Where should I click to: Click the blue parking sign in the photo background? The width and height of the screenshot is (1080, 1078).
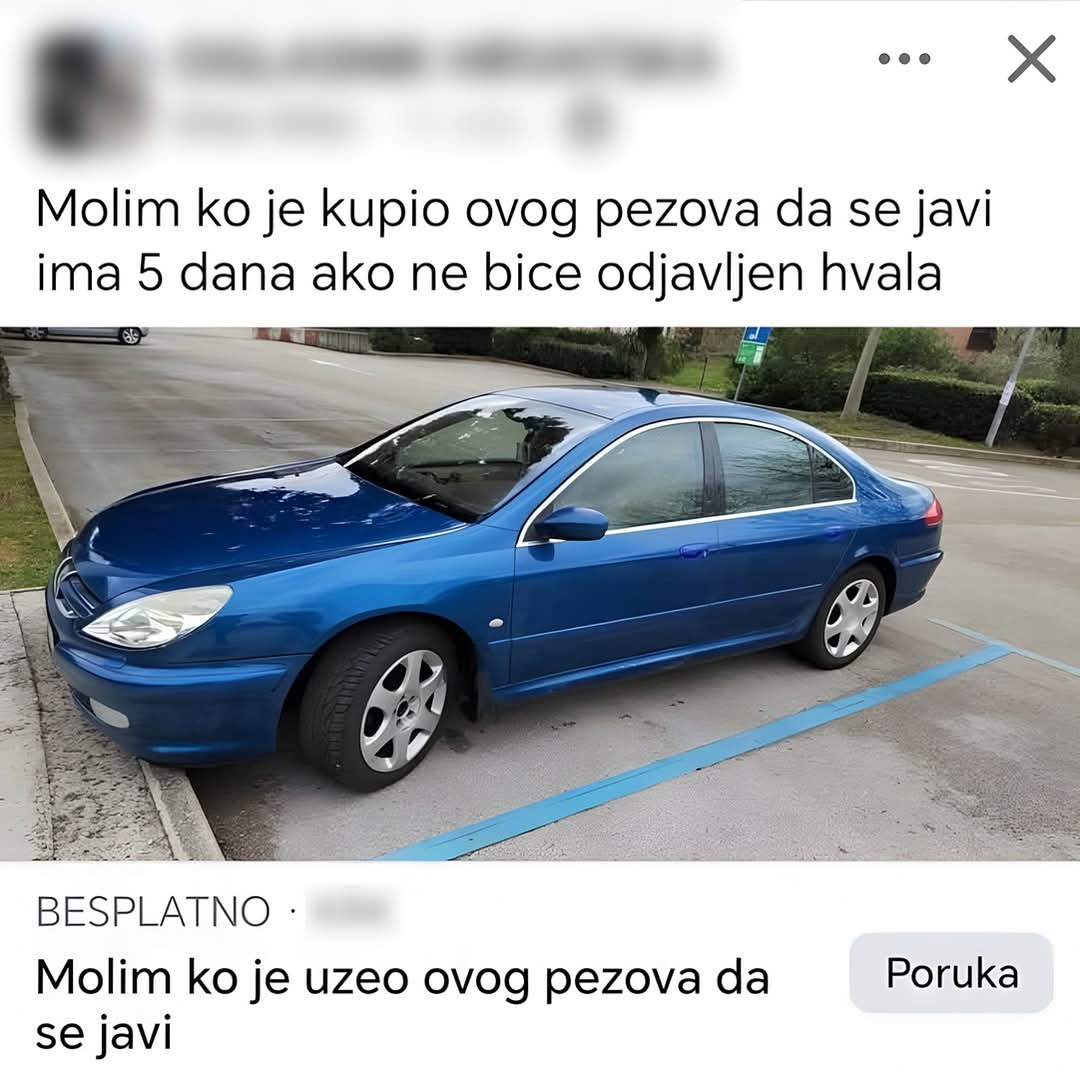click(x=753, y=346)
